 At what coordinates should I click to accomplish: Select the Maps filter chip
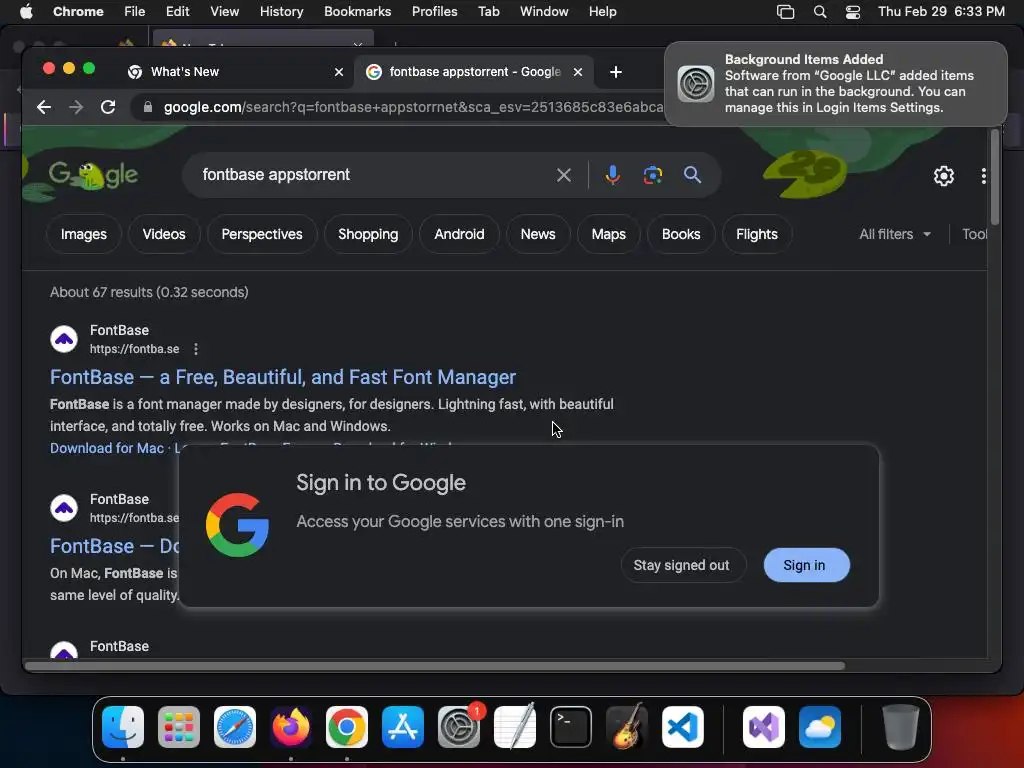(x=609, y=234)
